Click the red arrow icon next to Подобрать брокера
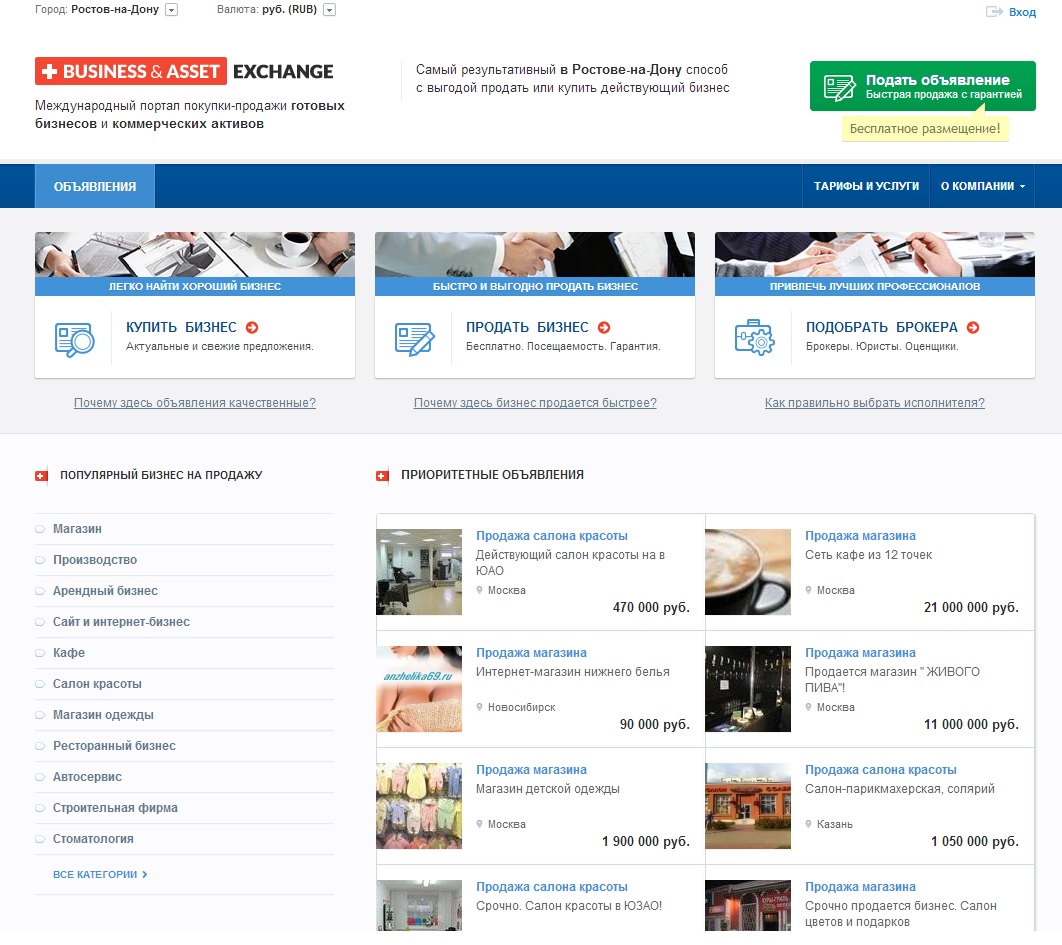 [x=973, y=327]
